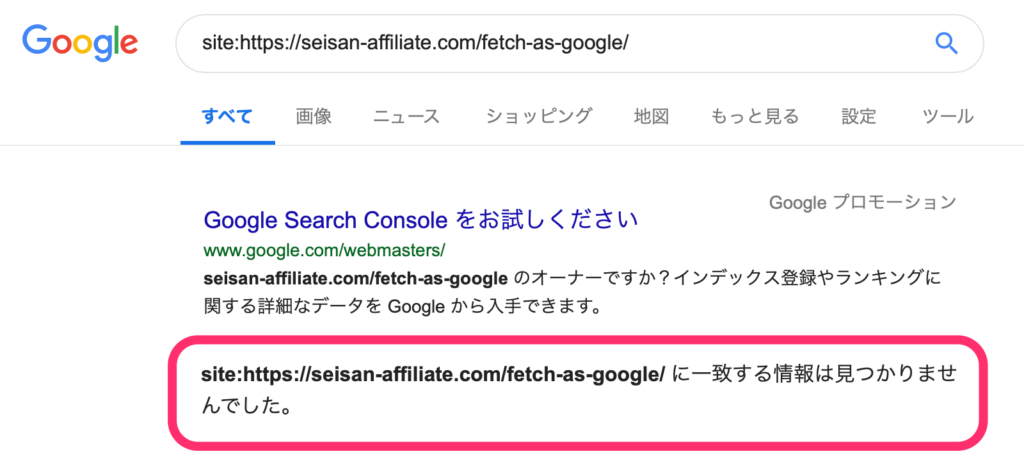Image resolution: width=1024 pixels, height=451 pixels.
Task: Open the ニュース results tab
Action: tap(406, 116)
